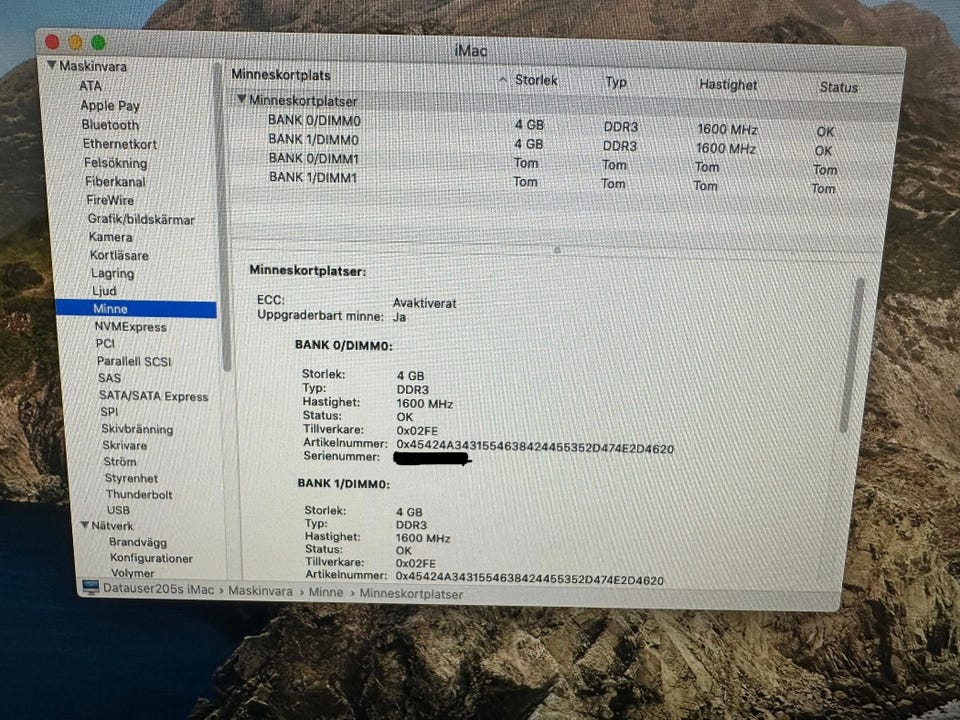Select Styrenhet in the sidebar
Image resolution: width=960 pixels, height=720 pixels.
click(x=131, y=478)
